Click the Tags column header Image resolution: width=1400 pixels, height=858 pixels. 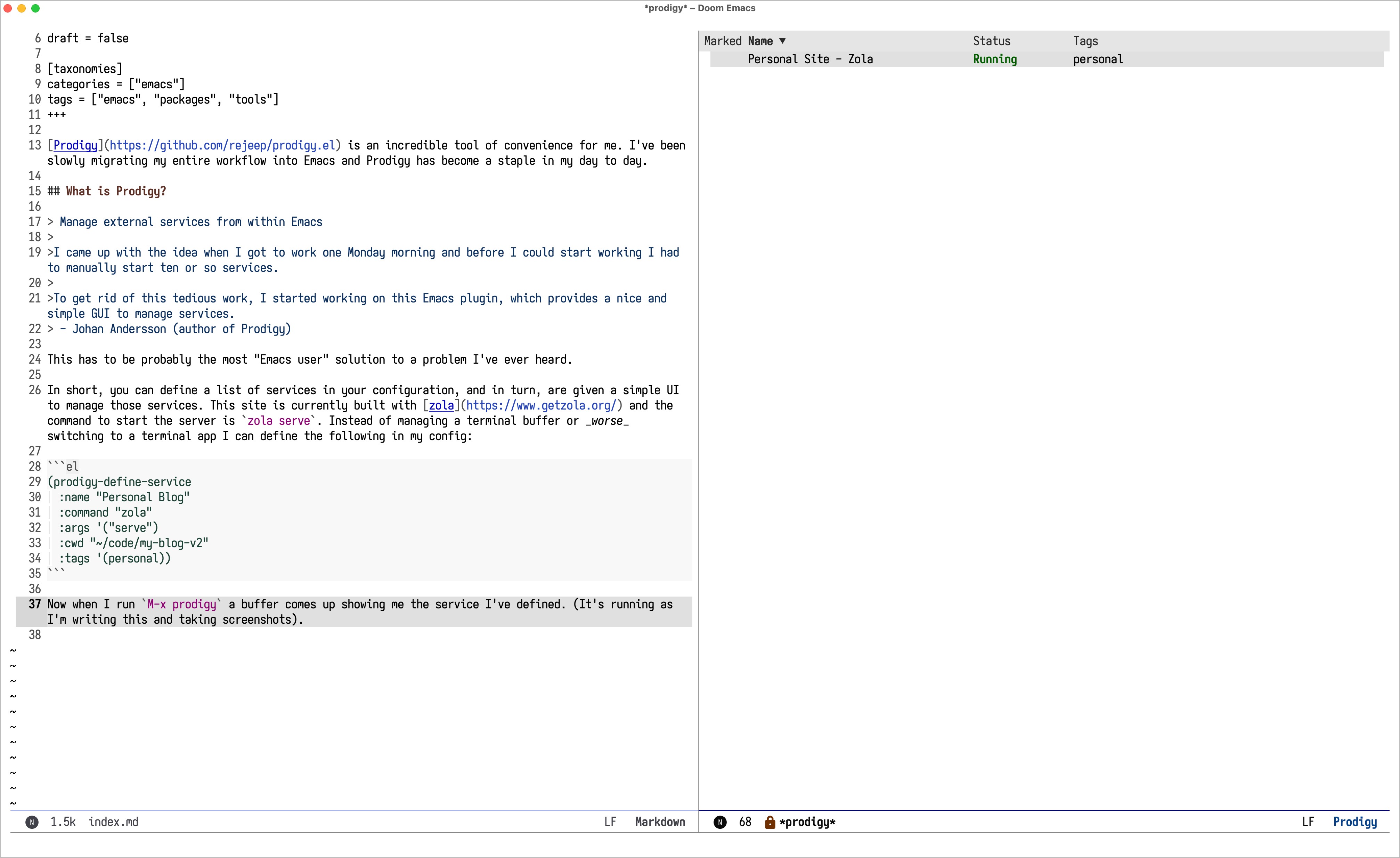(1085, 41)
